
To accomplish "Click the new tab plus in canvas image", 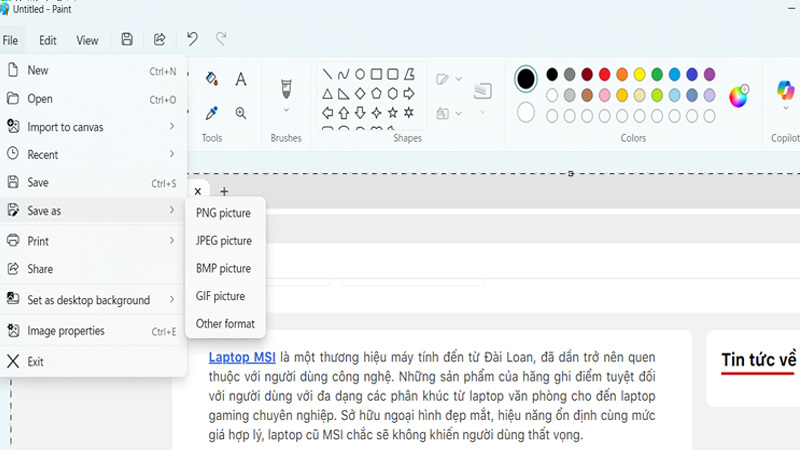I will pos(224,191).
